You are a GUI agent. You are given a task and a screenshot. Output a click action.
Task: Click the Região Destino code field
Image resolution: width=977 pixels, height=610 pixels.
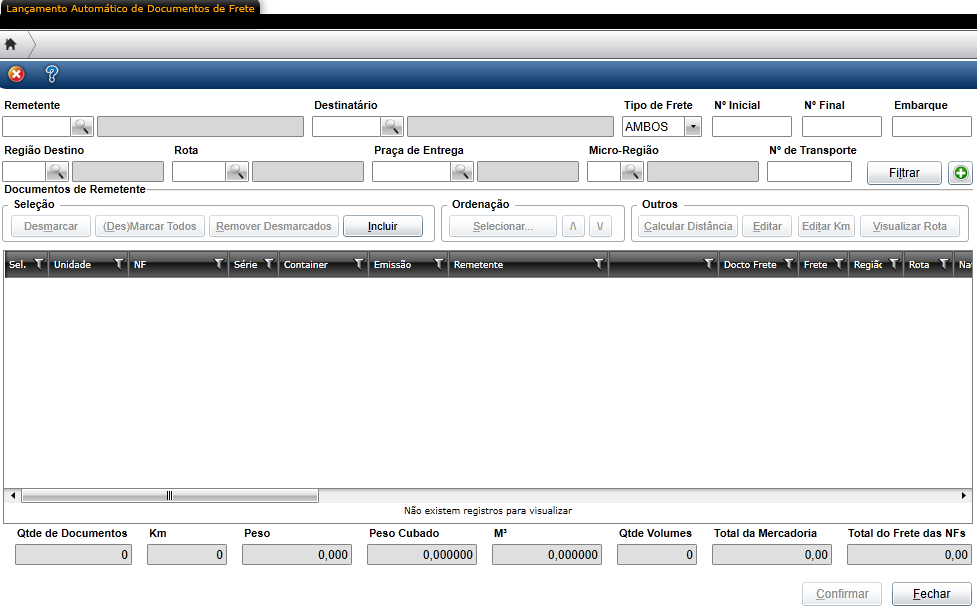[24, 171]
